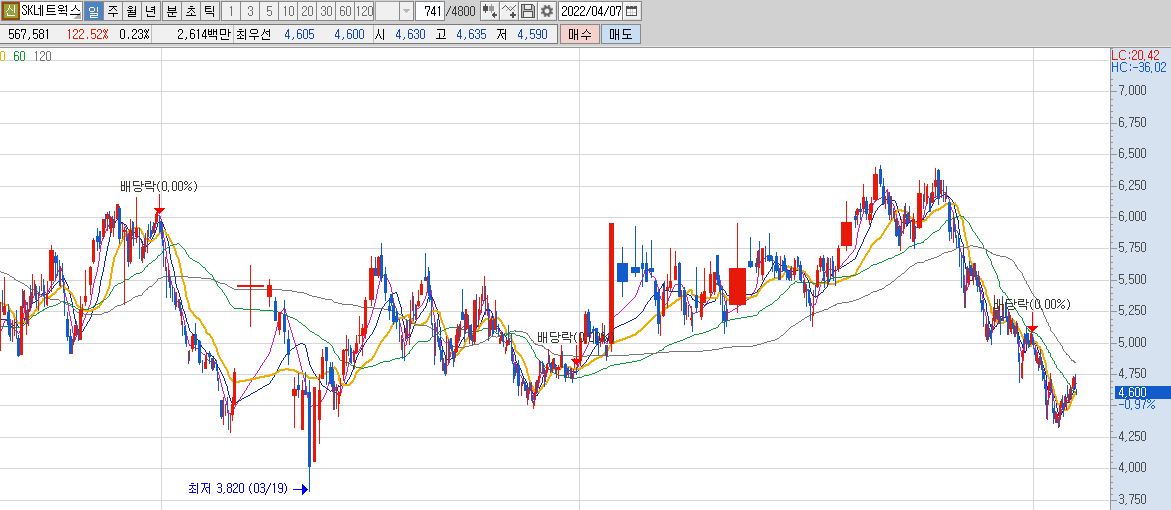Screen dimensions: 1171x510
Task: Click the 매도 sell button
Action: 621,34
